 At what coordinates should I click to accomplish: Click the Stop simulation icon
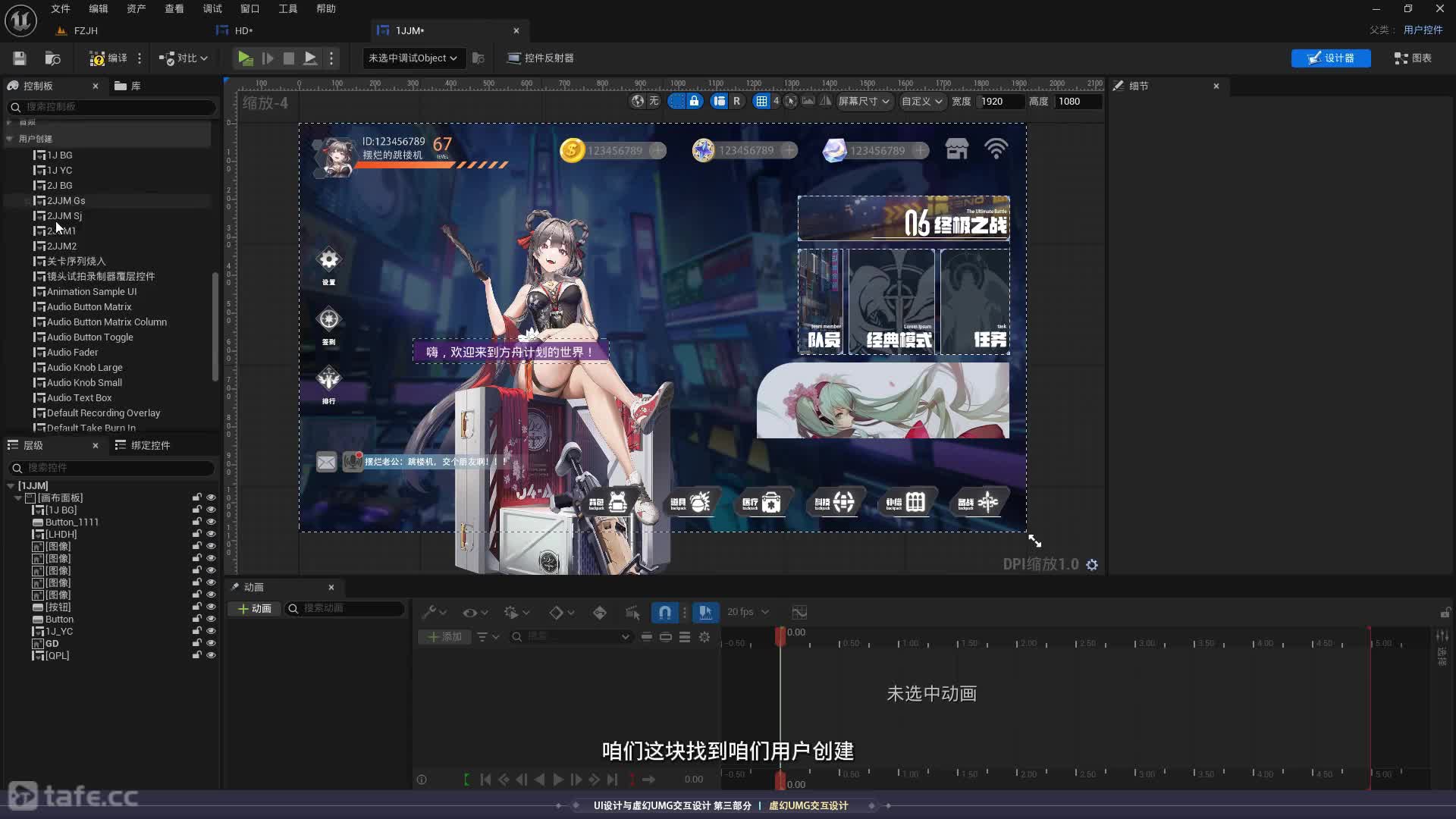click(289, 58)
